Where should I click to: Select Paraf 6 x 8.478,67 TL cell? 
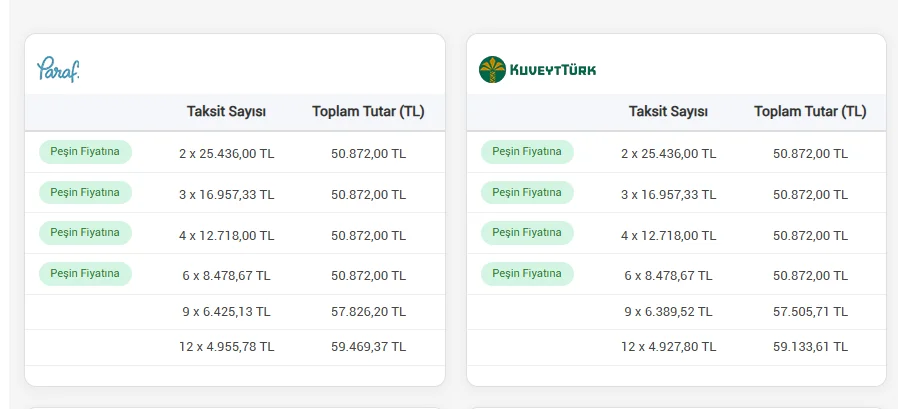click(227, 276)
